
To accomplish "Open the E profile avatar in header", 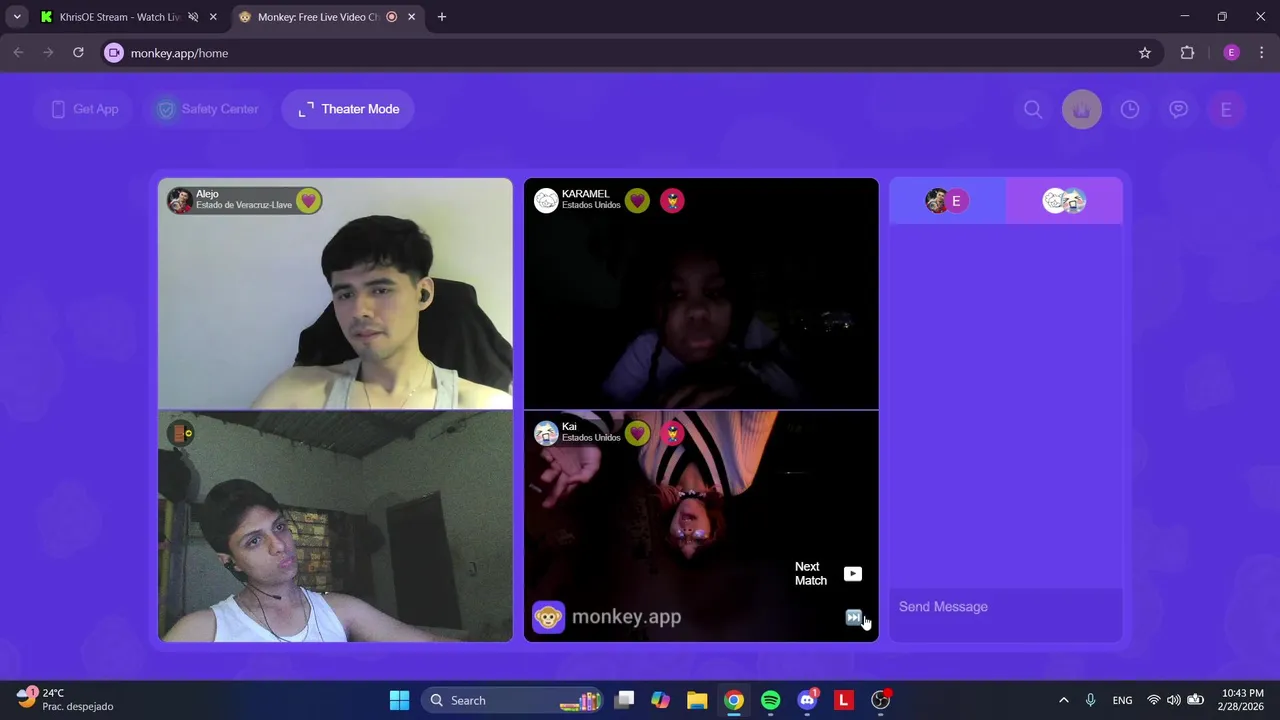I will (x=1226, y=110).
